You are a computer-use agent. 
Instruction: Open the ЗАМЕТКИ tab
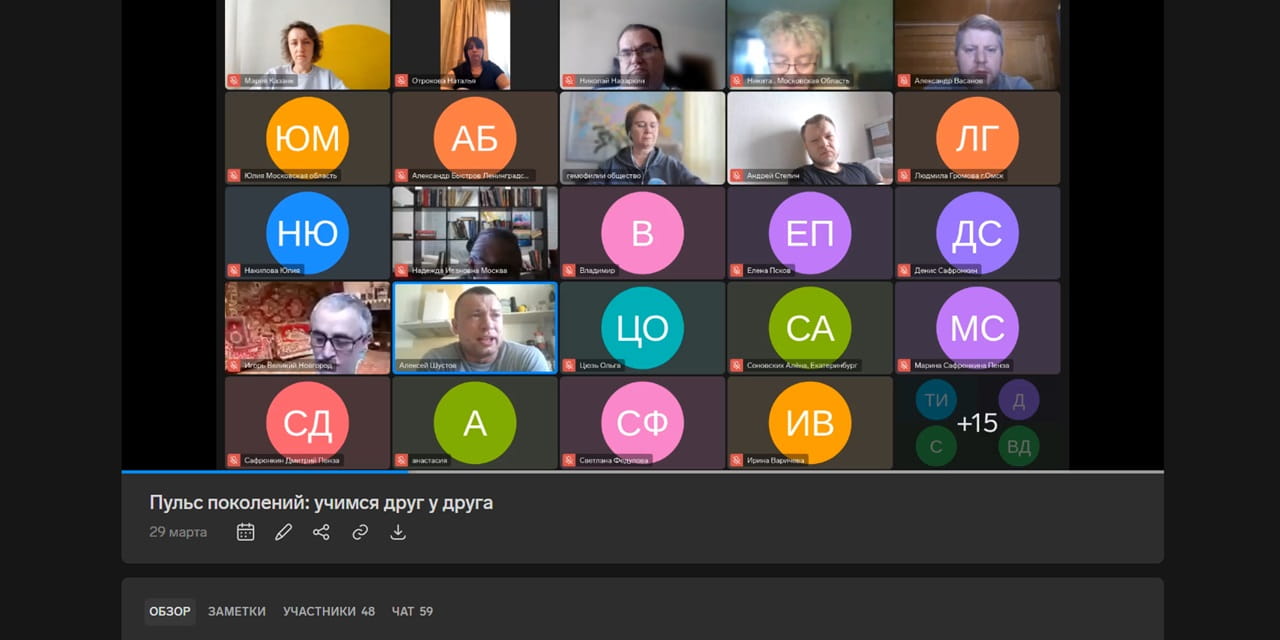pos(237,611)
